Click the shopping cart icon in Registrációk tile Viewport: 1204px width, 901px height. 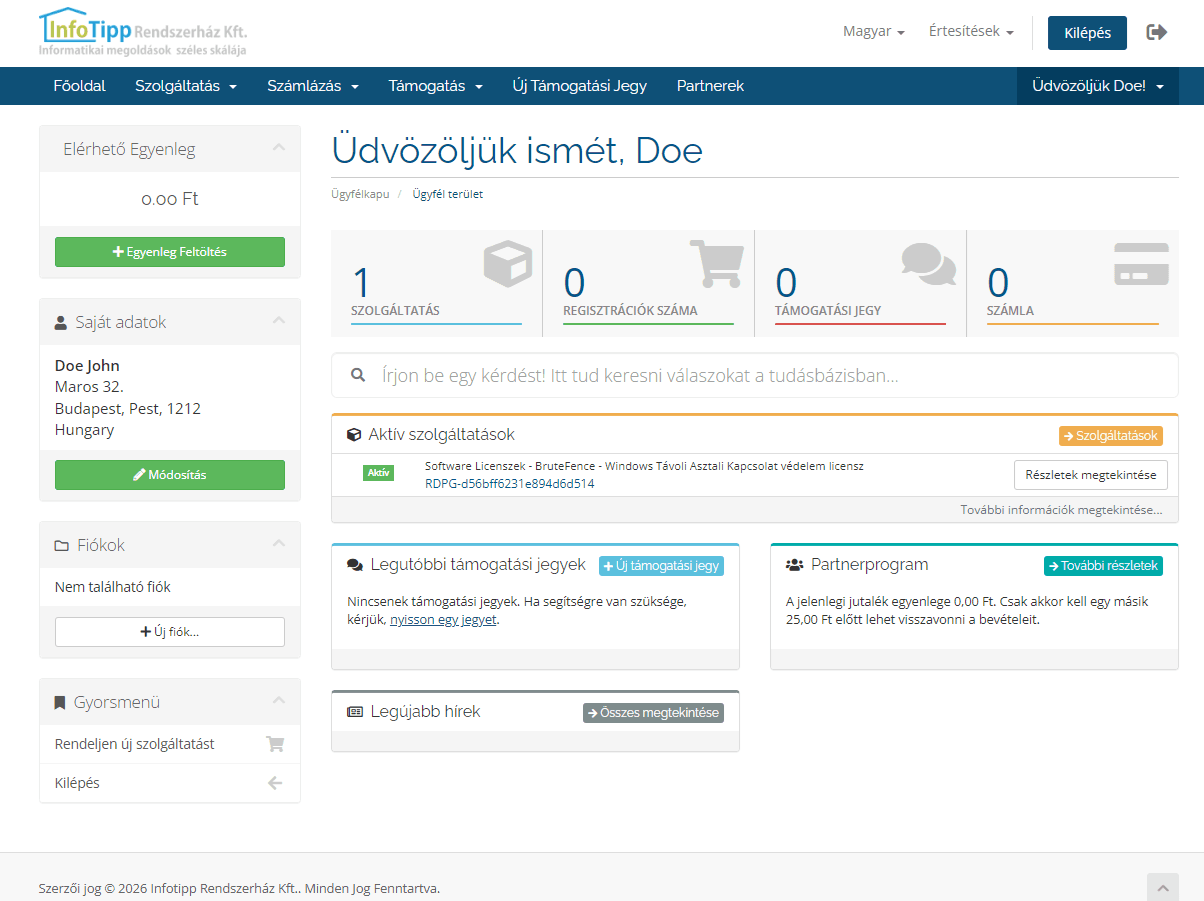pos(717,264)
